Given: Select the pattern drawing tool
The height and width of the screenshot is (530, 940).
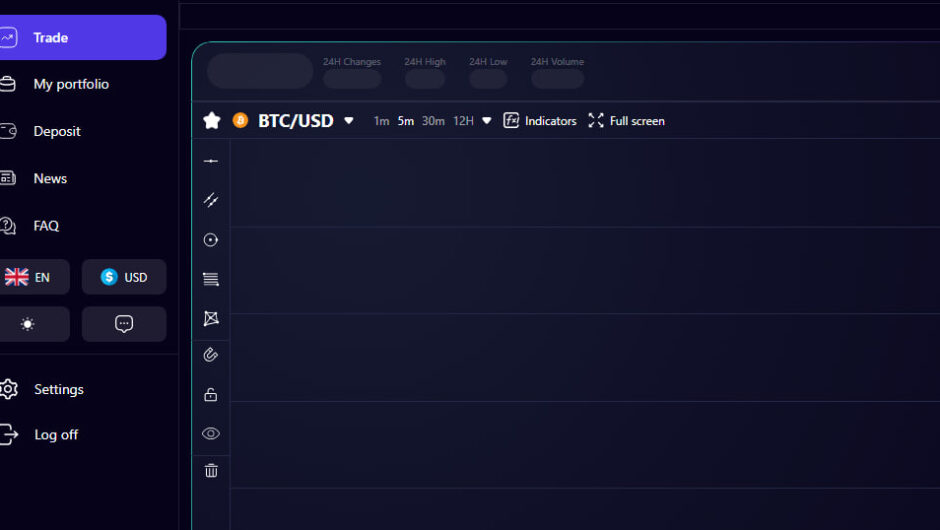Looking at the screenshot, I should [x=211, y=318].
